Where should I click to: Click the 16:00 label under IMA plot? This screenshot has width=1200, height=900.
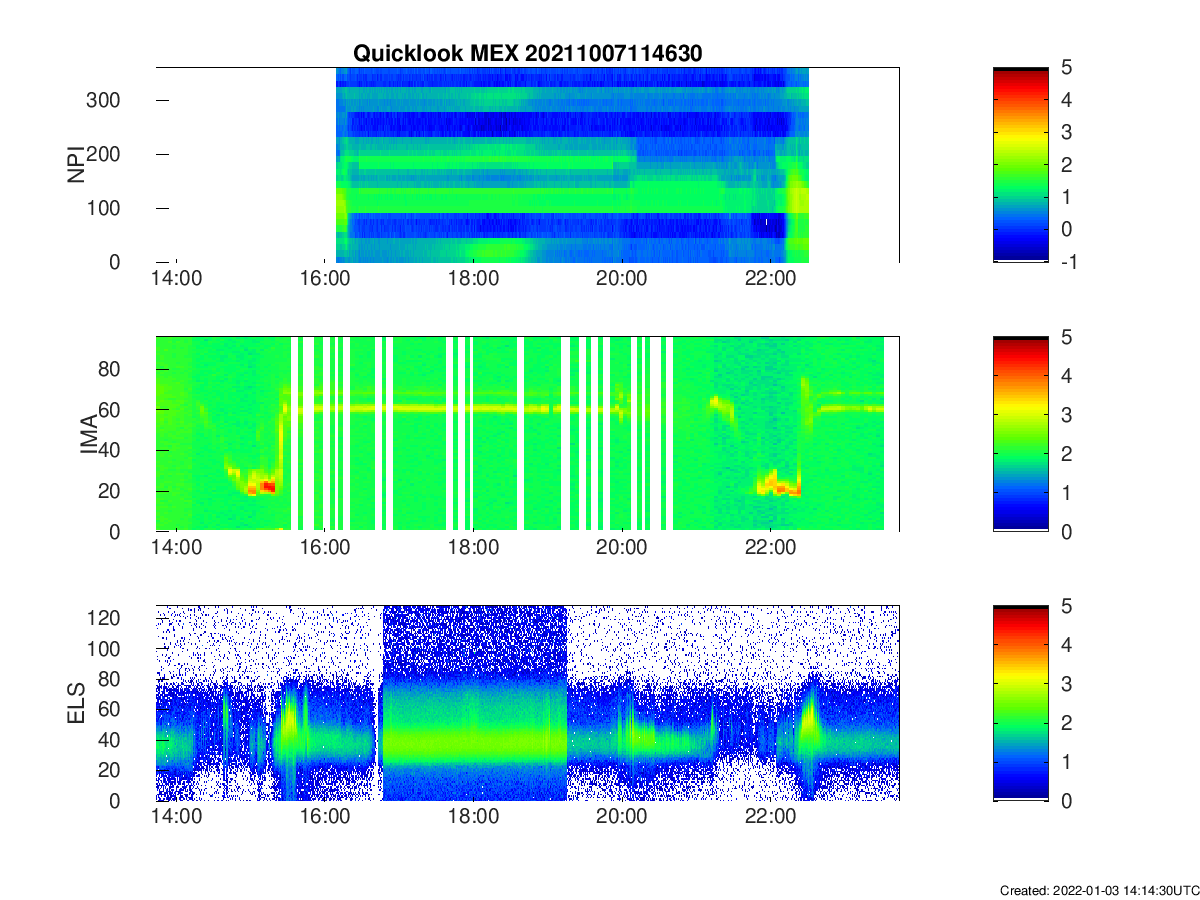325,549
